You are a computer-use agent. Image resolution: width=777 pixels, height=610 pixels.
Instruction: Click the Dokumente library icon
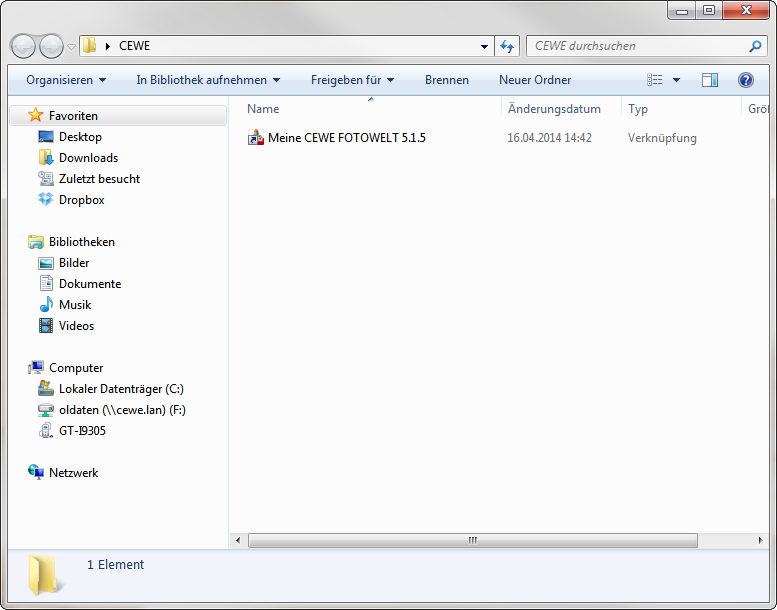(x=46, y=283)
